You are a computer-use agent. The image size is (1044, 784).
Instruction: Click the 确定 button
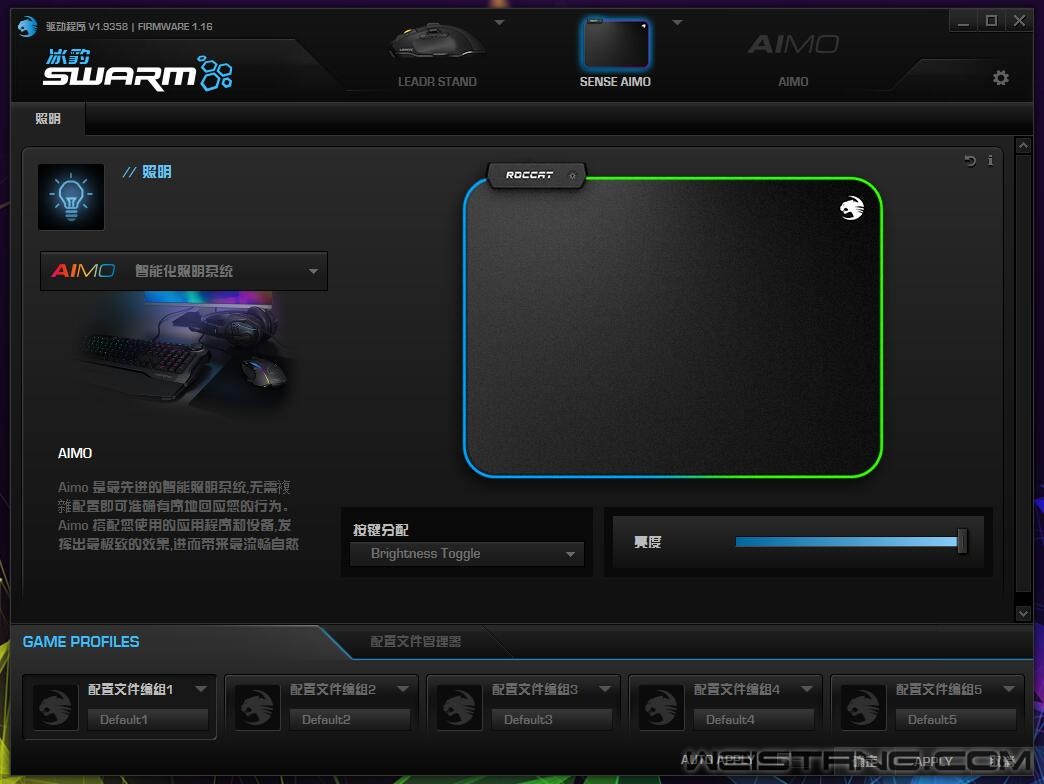coord(866,761)
